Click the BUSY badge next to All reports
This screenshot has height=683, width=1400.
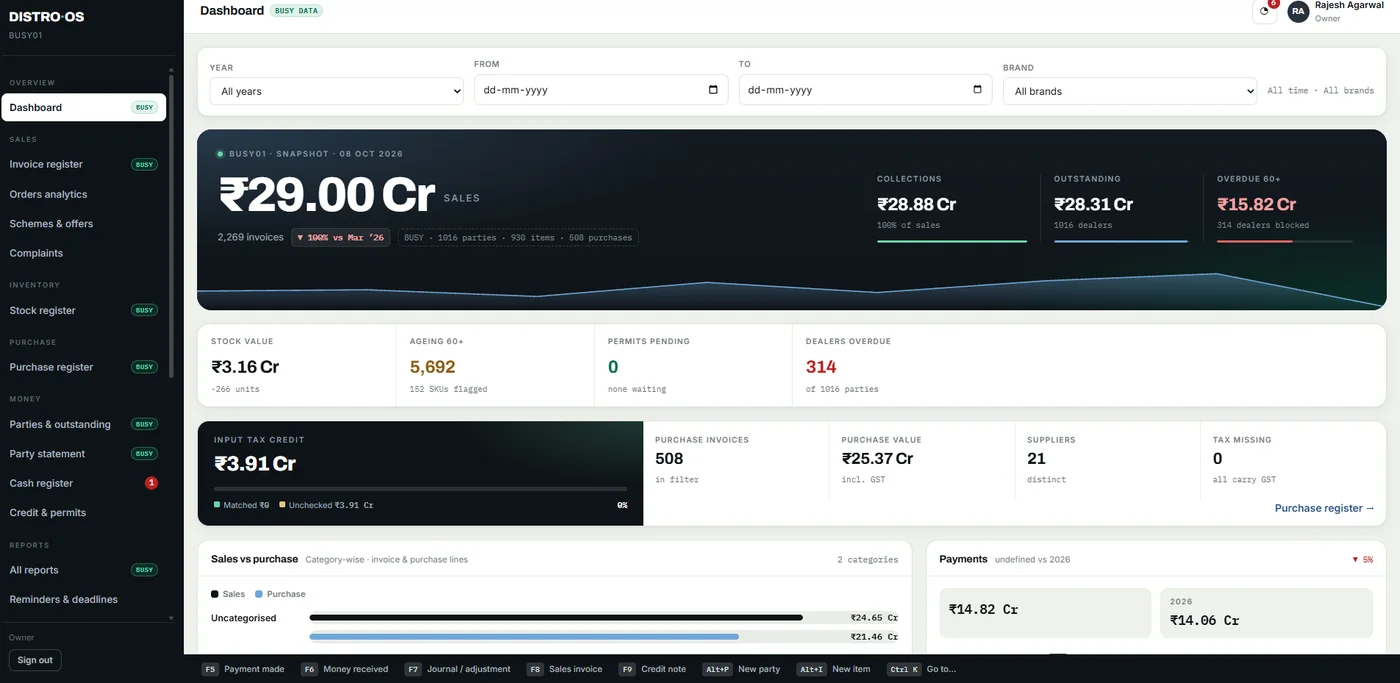click(145, 570)
